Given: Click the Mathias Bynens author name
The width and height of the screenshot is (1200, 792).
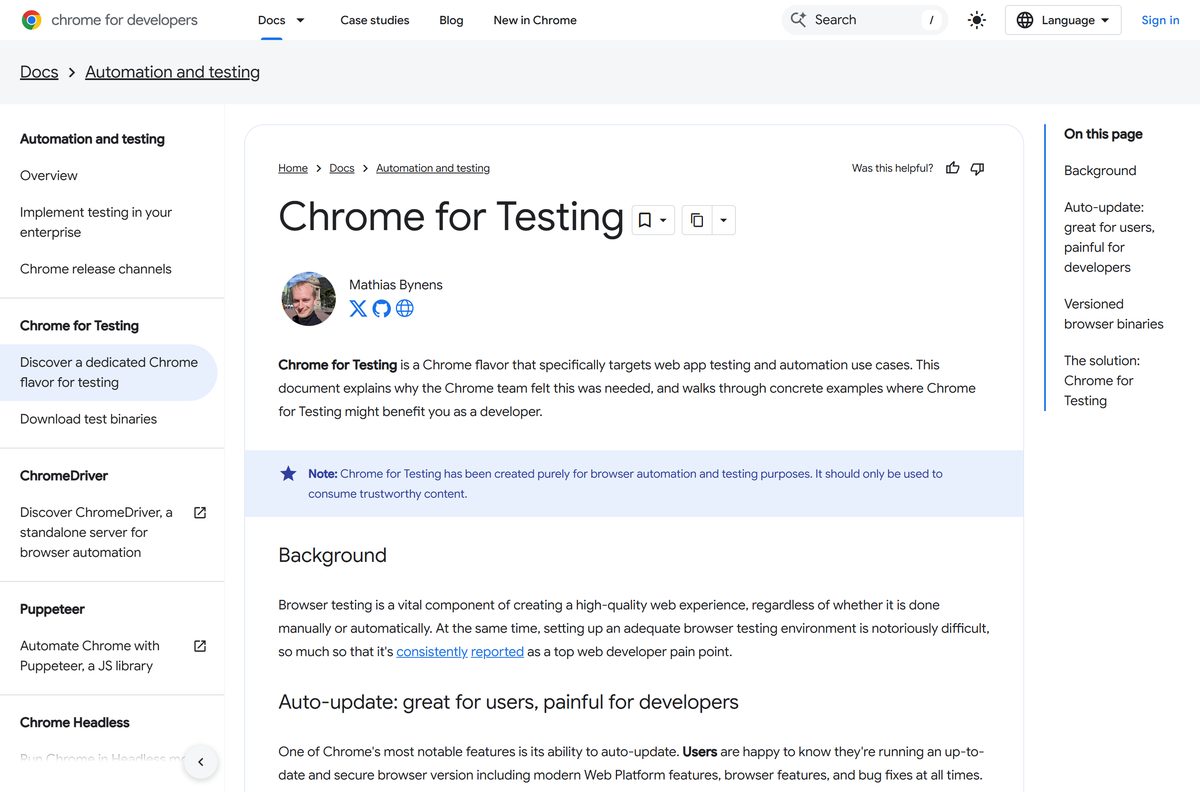Looking at the screenshot, I should tap(396, 285).
